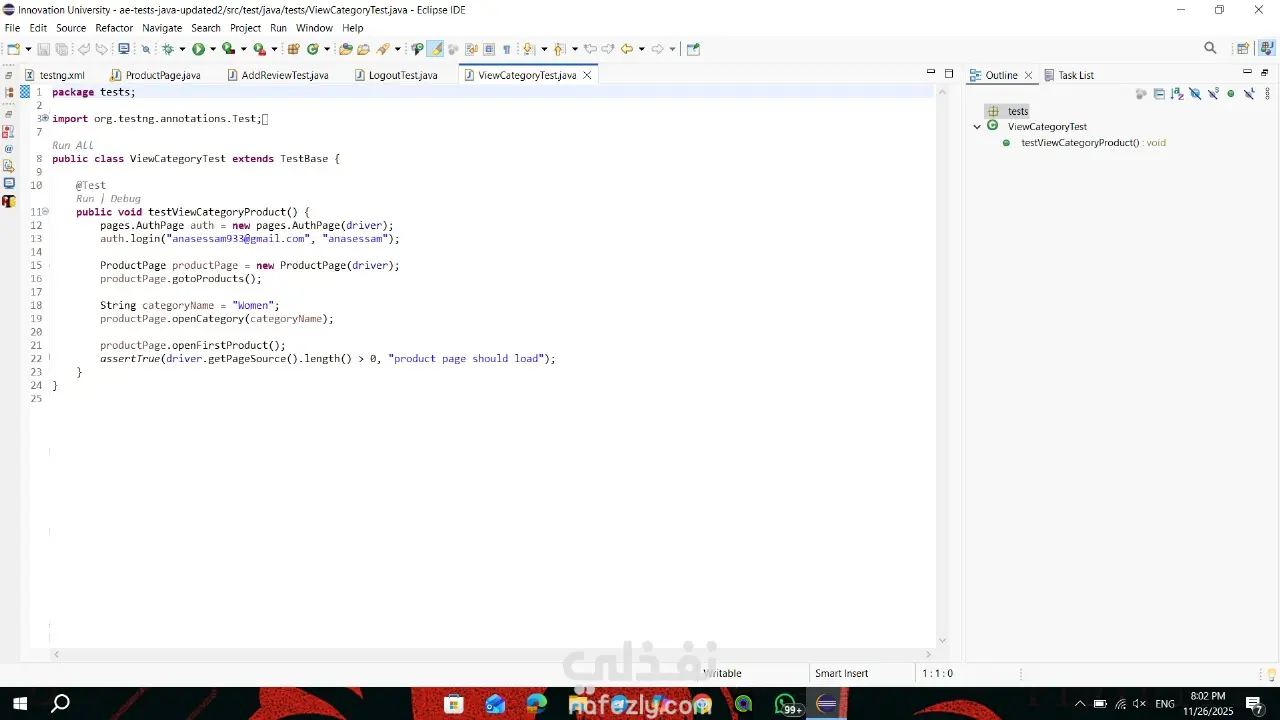Open the Debug dropdown arrow
This screenshot has height=720, width=1280.
(182, 49)
